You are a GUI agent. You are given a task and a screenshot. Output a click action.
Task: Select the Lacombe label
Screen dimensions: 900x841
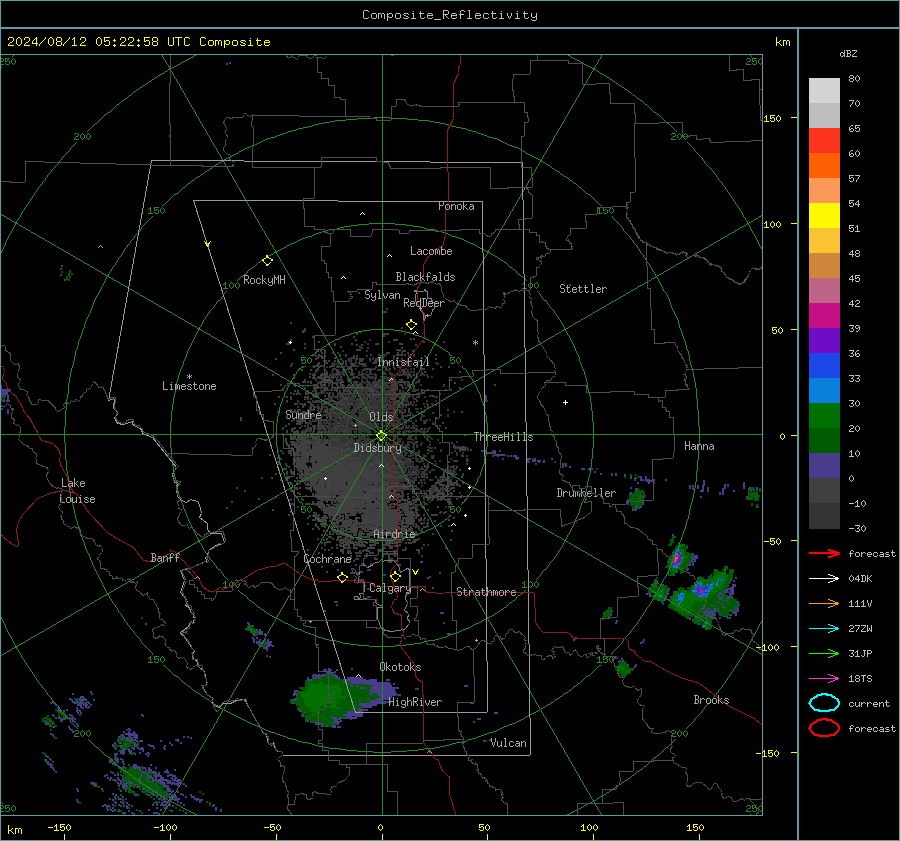tap(431, 251)
